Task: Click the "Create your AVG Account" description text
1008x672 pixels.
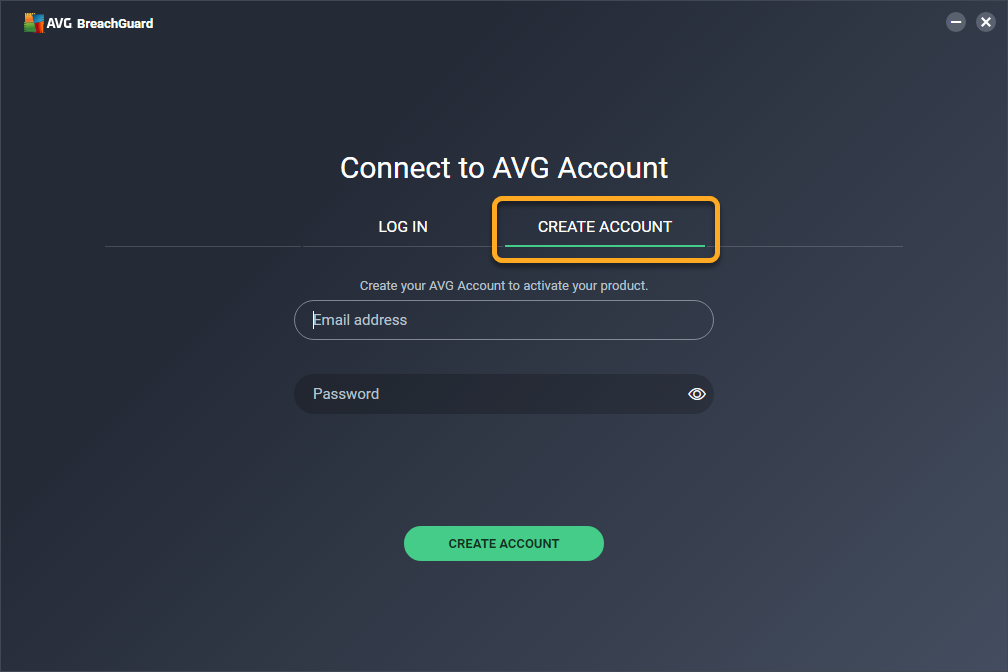Action: tap(503, 286)
